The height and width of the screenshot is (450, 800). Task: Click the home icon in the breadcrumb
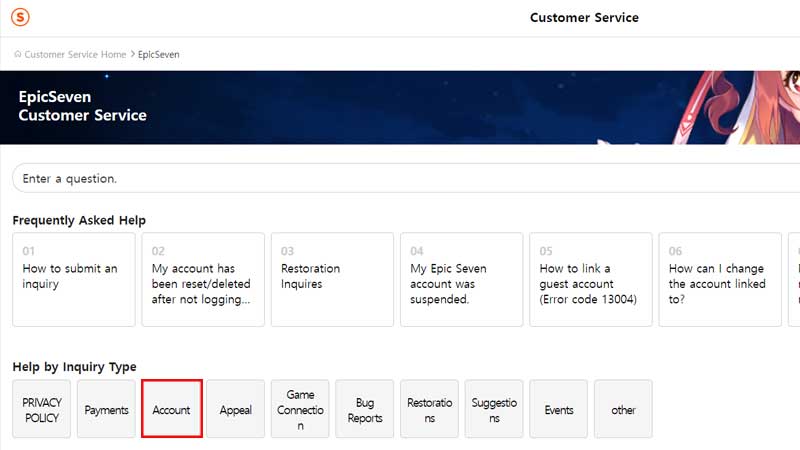(17, 54)
